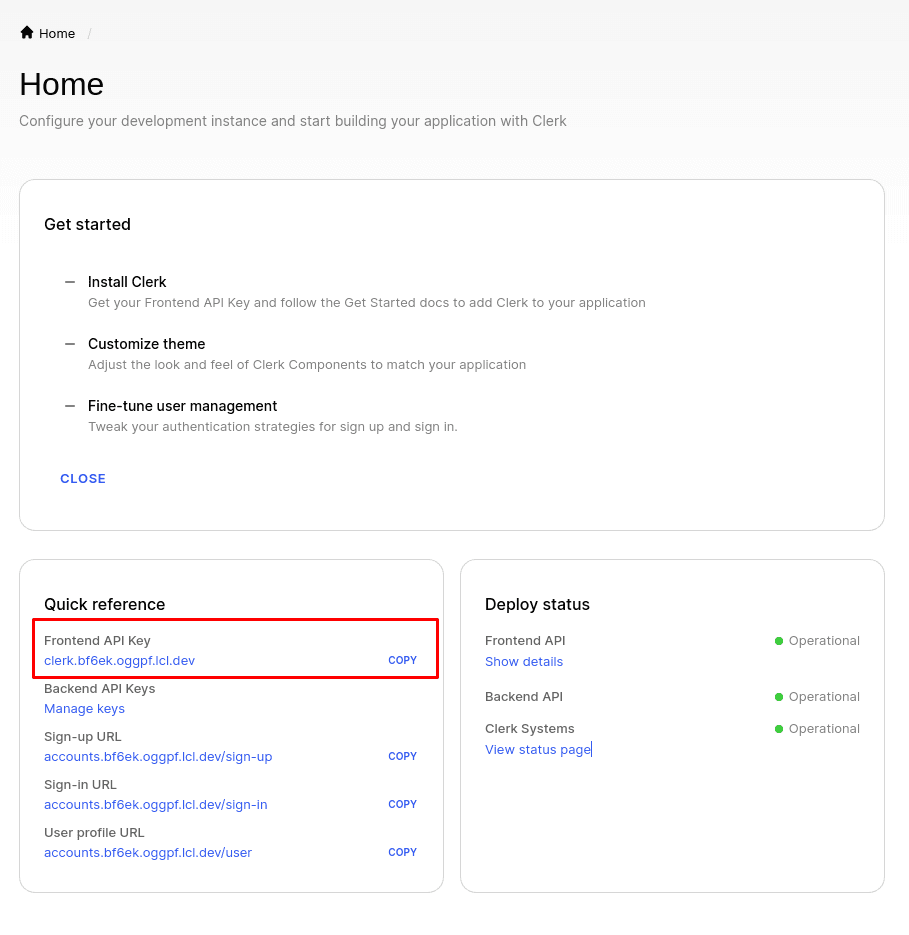Copy the Frontend API Key
The image size is (909, 935).
tap(402, 660)
